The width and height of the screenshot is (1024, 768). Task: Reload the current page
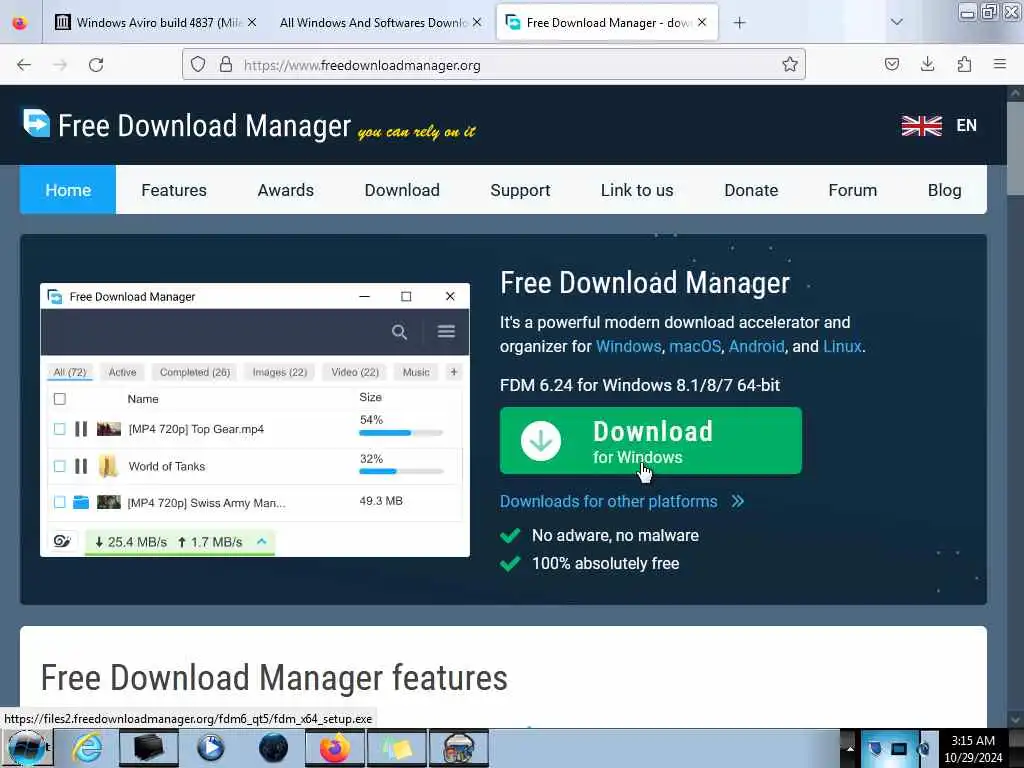[96, 65]
